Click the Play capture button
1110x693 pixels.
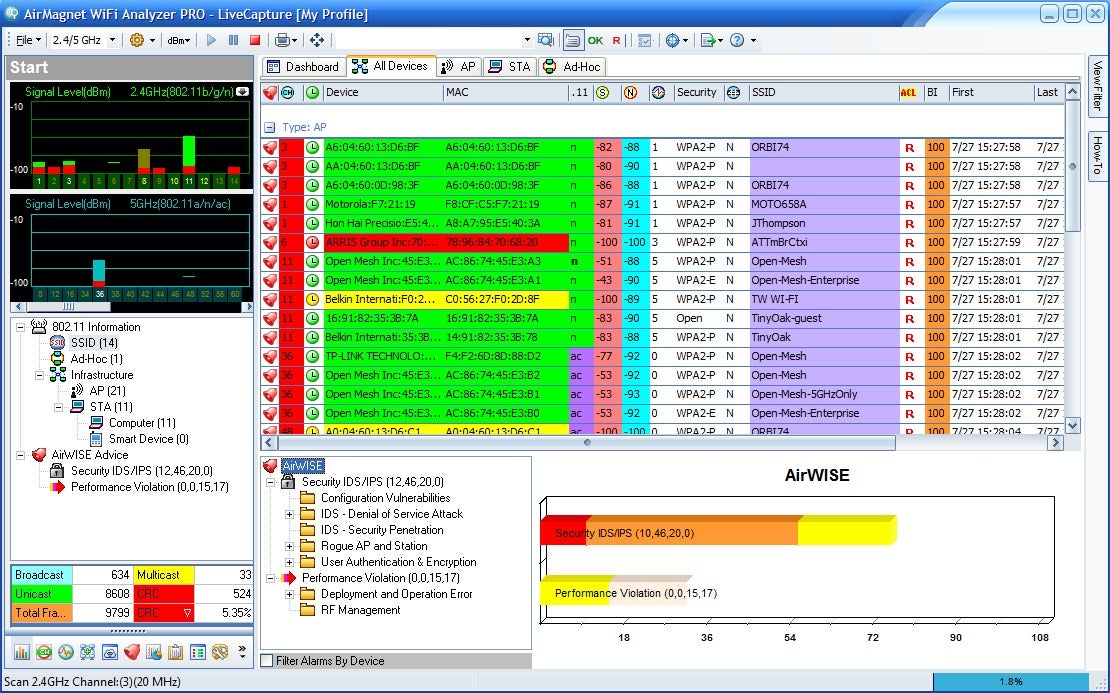pyautogui.click(x=211, y=40)
